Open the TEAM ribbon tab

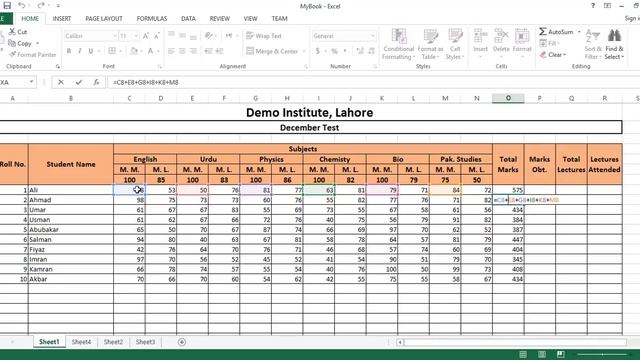tap(279, 18)
